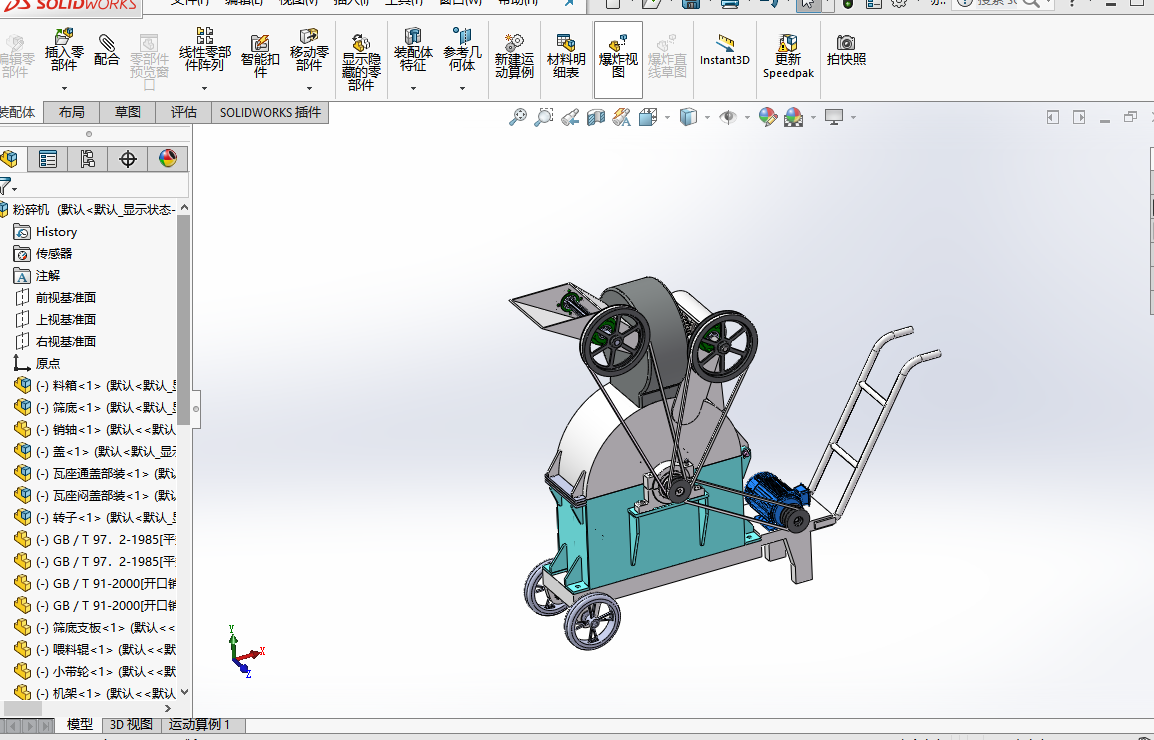Open View Orientation dropdown arrow
1154x740 pixels.
668,117
